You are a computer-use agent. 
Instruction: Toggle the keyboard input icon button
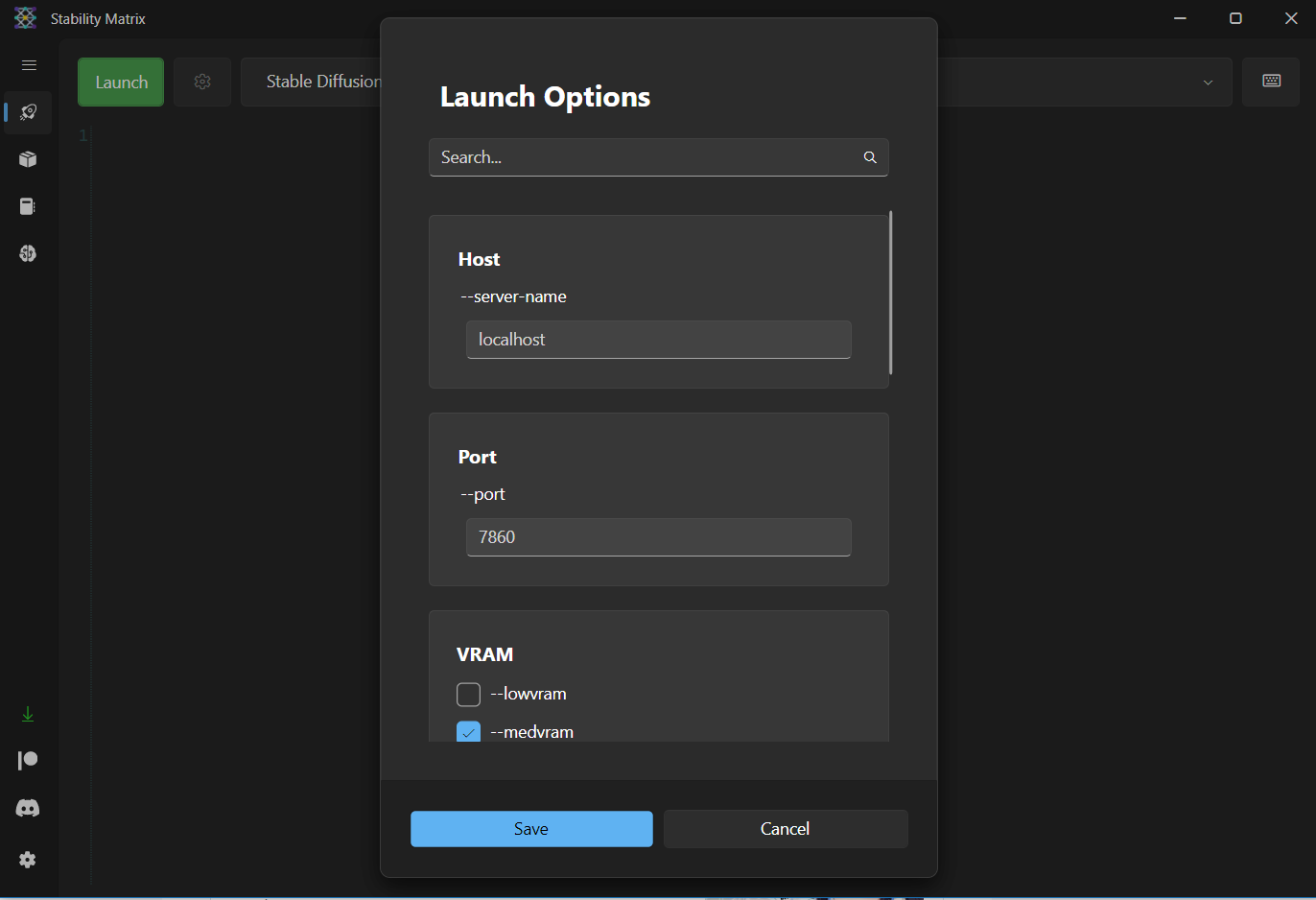(x=1271, y=82)
